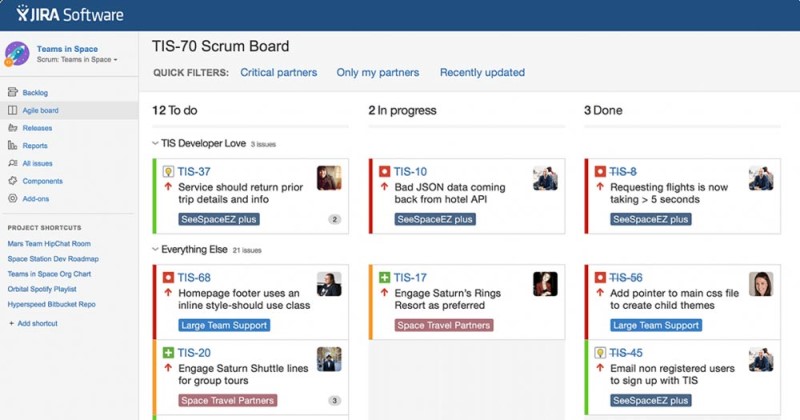This screenshot has height=420, width=800.
Task: Click the green story icon on TIS-20
Action: pyautogui.click(x=168, y=353)
